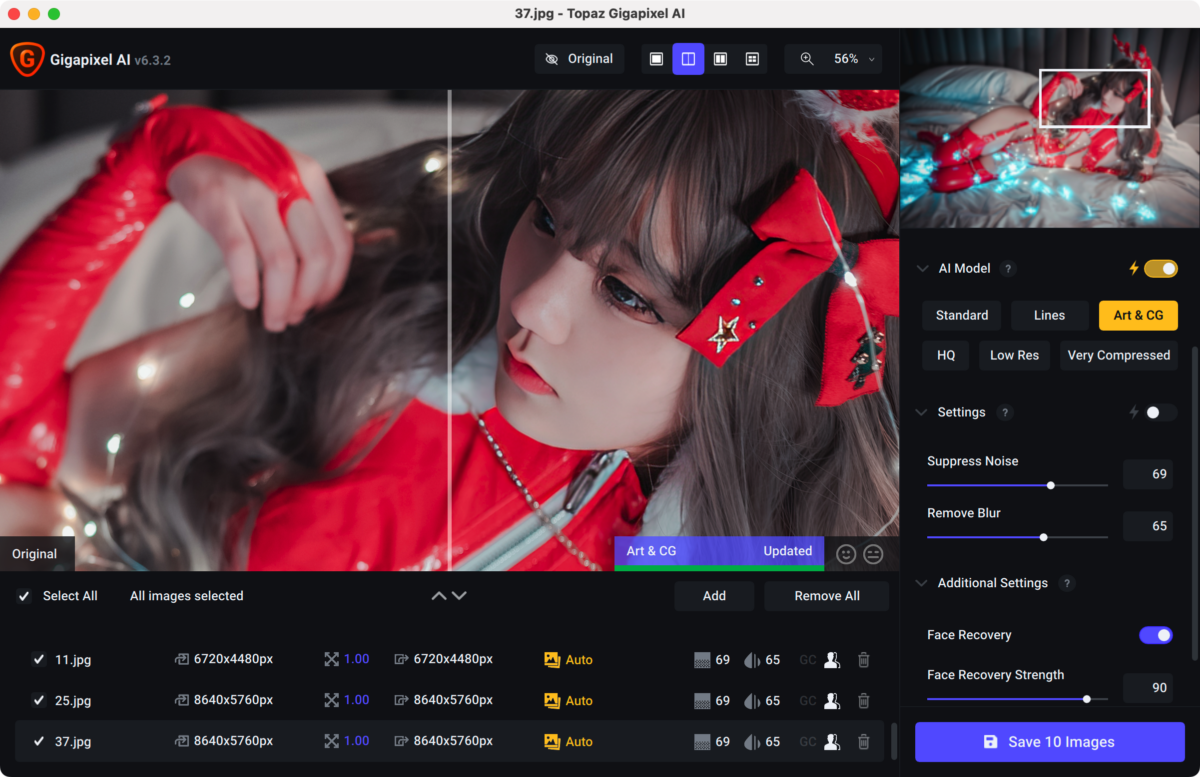This screenshot has height=777, width=1200.
Task: Select the Art & CG model
Action: [1138, 315]
